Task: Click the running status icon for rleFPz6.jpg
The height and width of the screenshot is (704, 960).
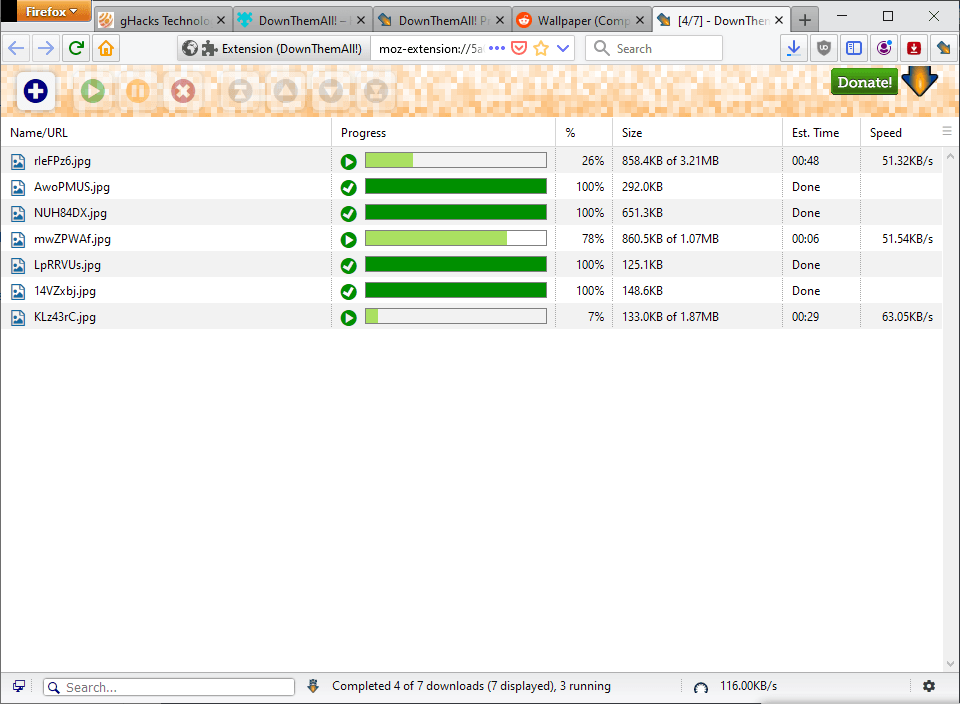Action: (348, 162)
